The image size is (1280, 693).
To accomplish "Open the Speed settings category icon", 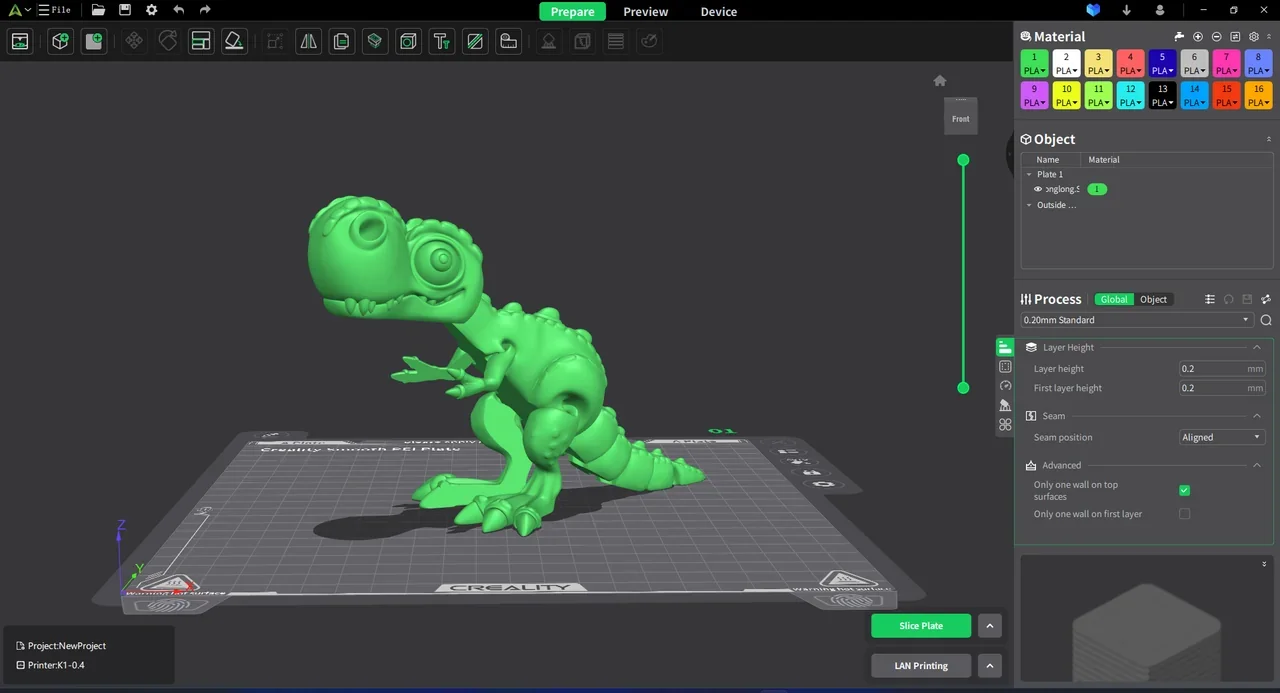I will (1005, 386).
